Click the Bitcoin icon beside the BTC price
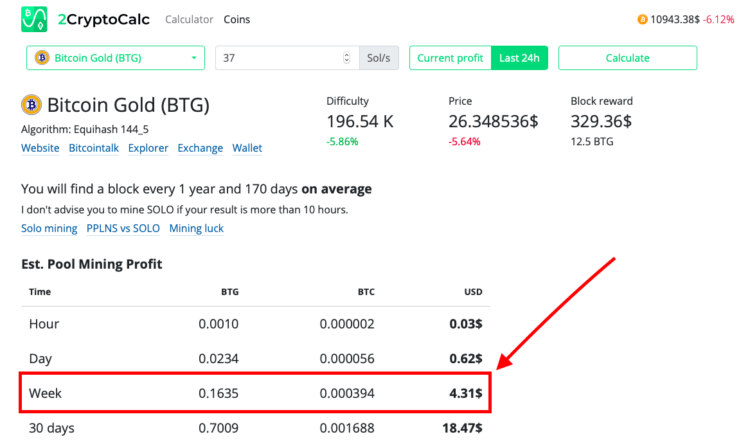 coord(642,20)
